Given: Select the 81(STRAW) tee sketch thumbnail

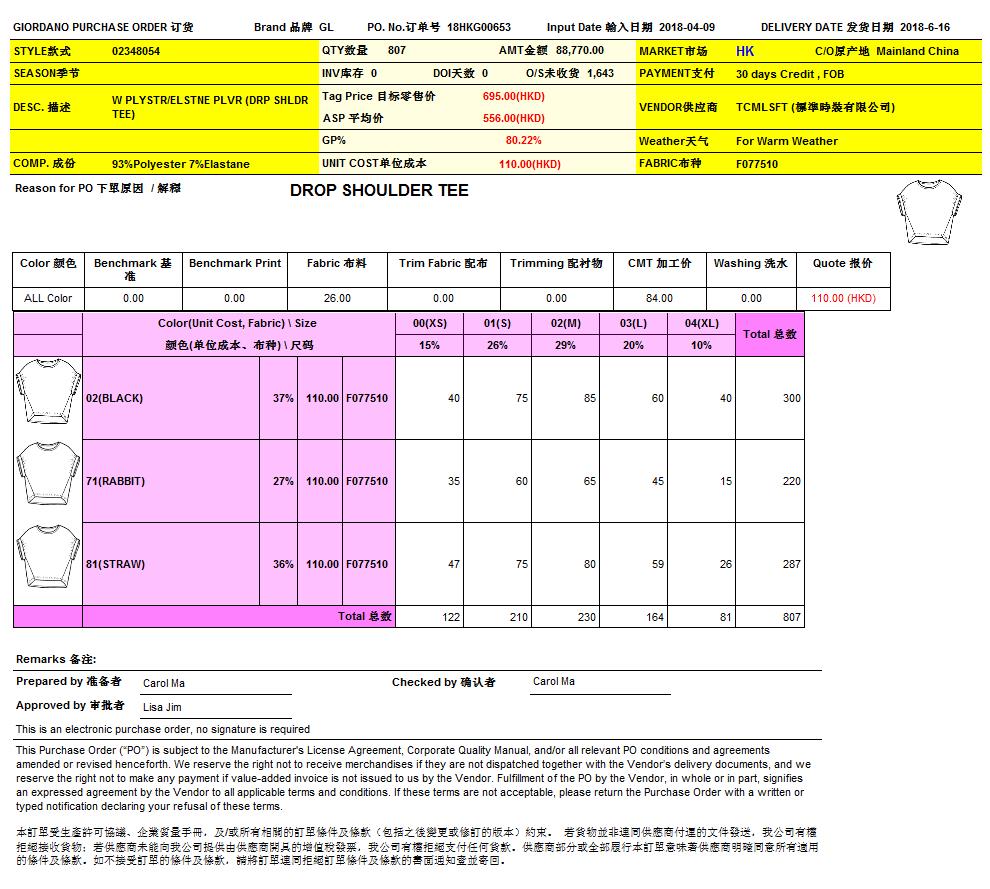Looking at the screenshot, I should [48, 561].
